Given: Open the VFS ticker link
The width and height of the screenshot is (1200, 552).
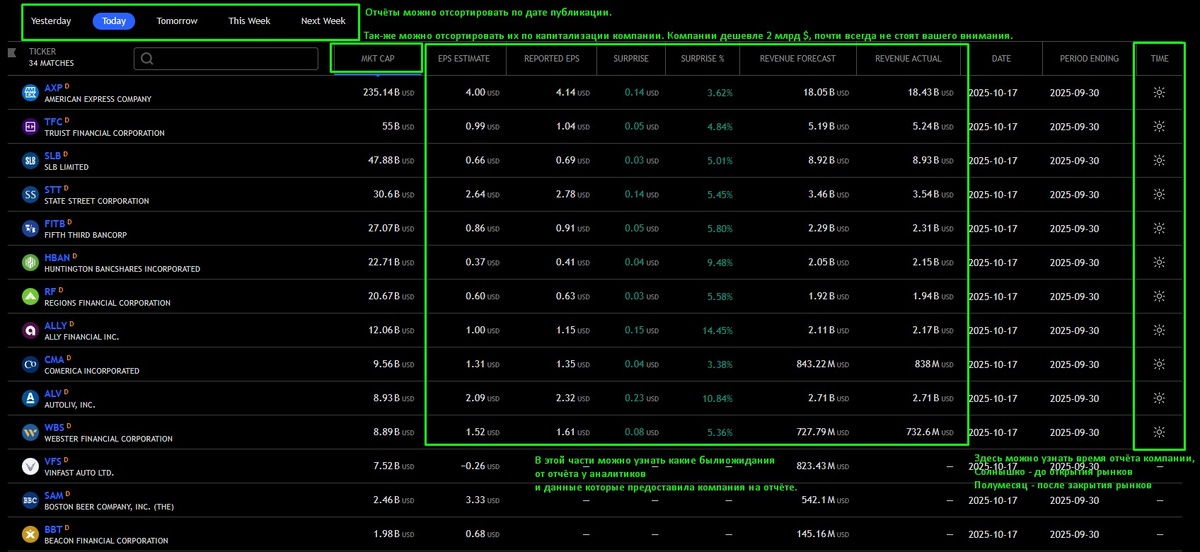Looking at the screenshot, I should click(x=53, y=462).
